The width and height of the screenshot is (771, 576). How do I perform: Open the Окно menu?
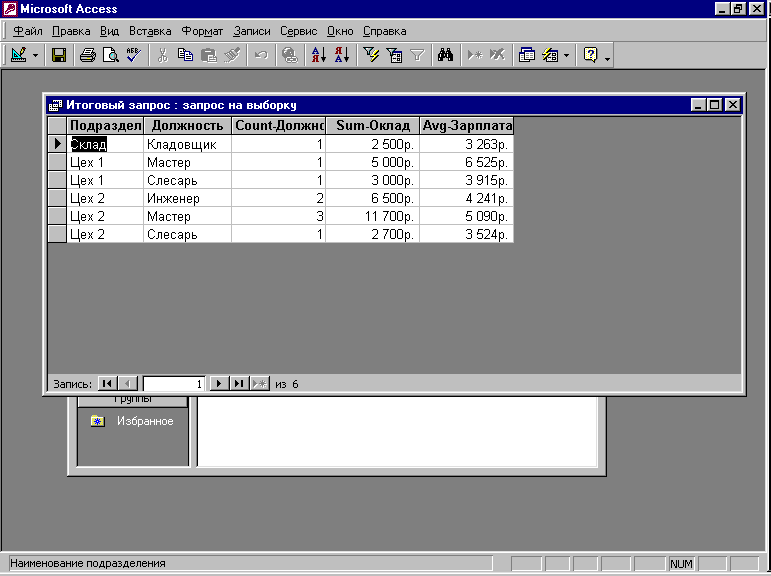coord(340,31)
